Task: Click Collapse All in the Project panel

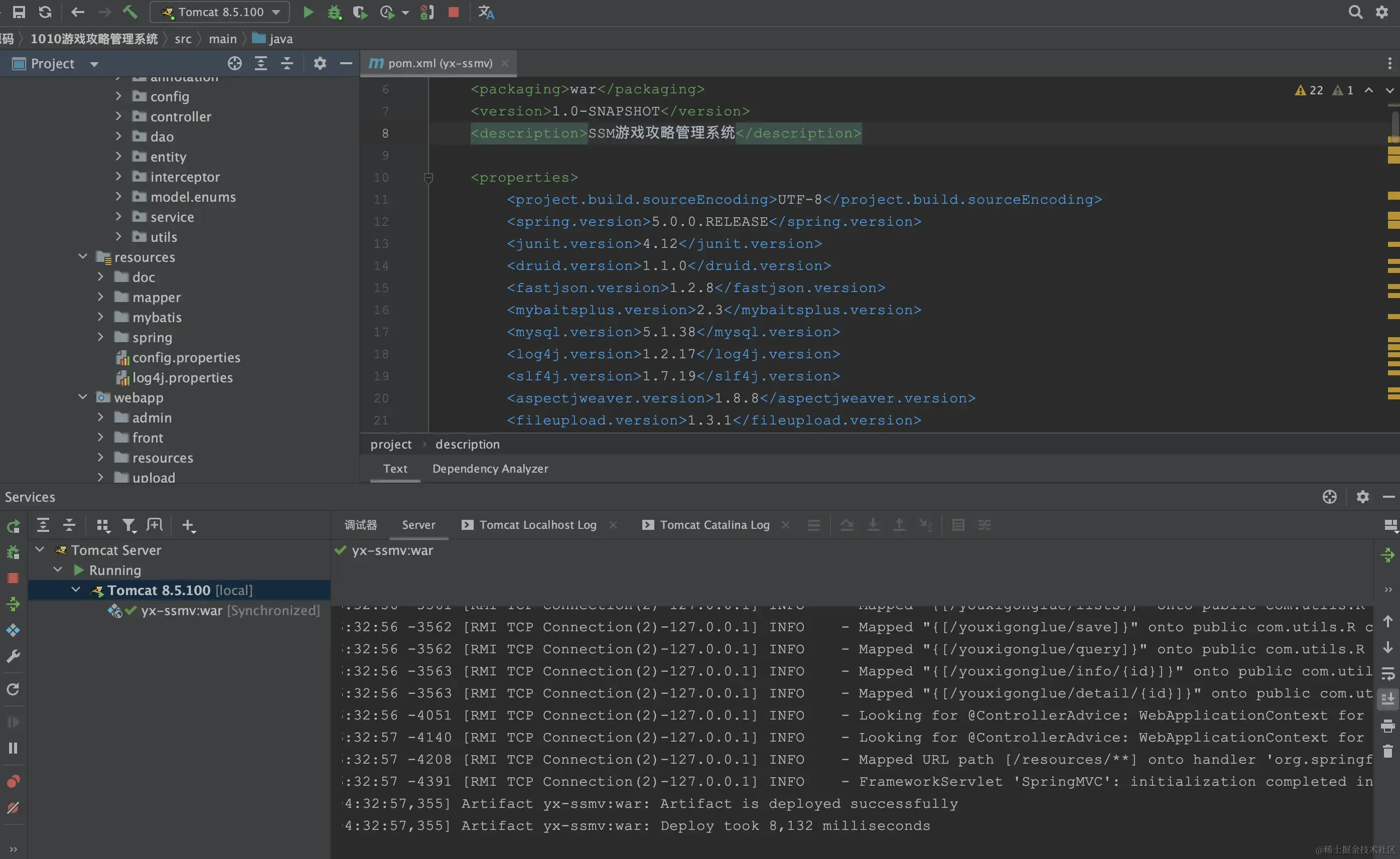Action: [287, 64]
